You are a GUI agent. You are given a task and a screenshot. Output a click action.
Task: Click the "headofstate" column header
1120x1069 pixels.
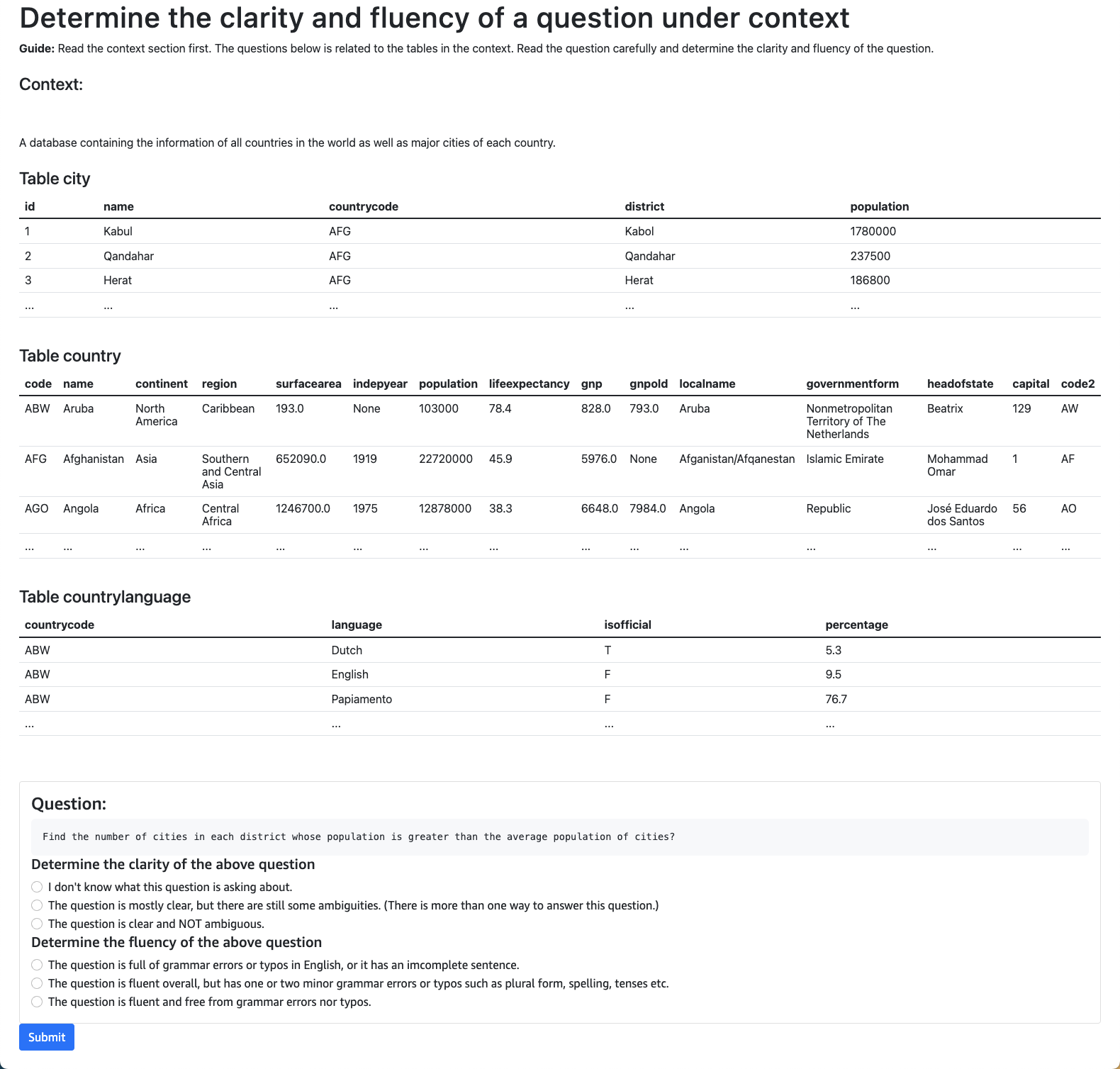tap(960, 384)
